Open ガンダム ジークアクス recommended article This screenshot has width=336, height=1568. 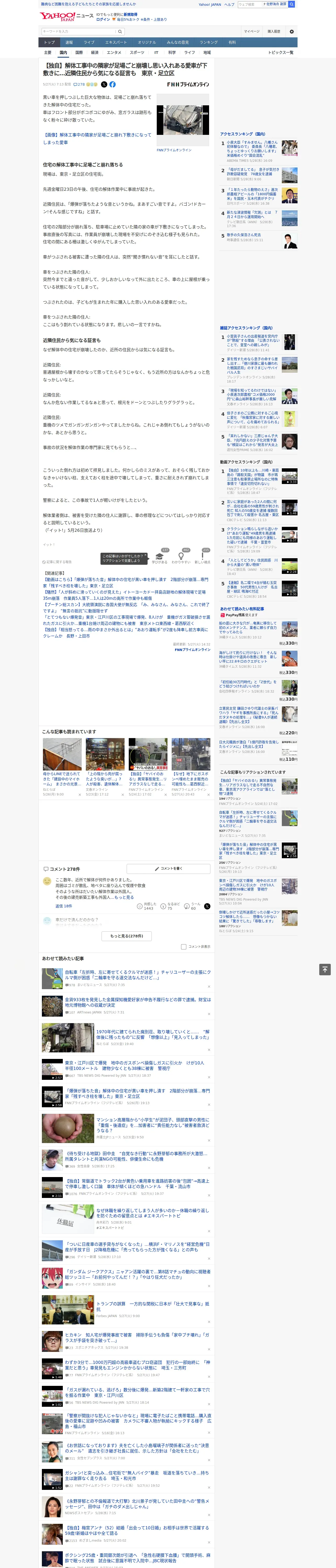pos(138,1274)
